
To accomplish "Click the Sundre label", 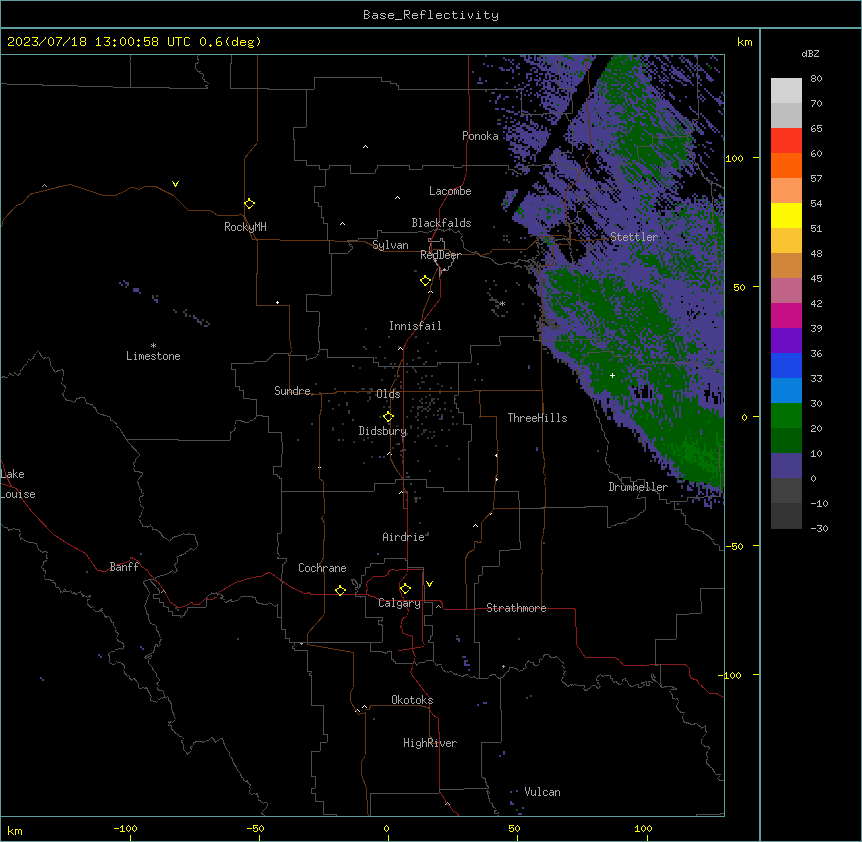I will tap(292, 391).
